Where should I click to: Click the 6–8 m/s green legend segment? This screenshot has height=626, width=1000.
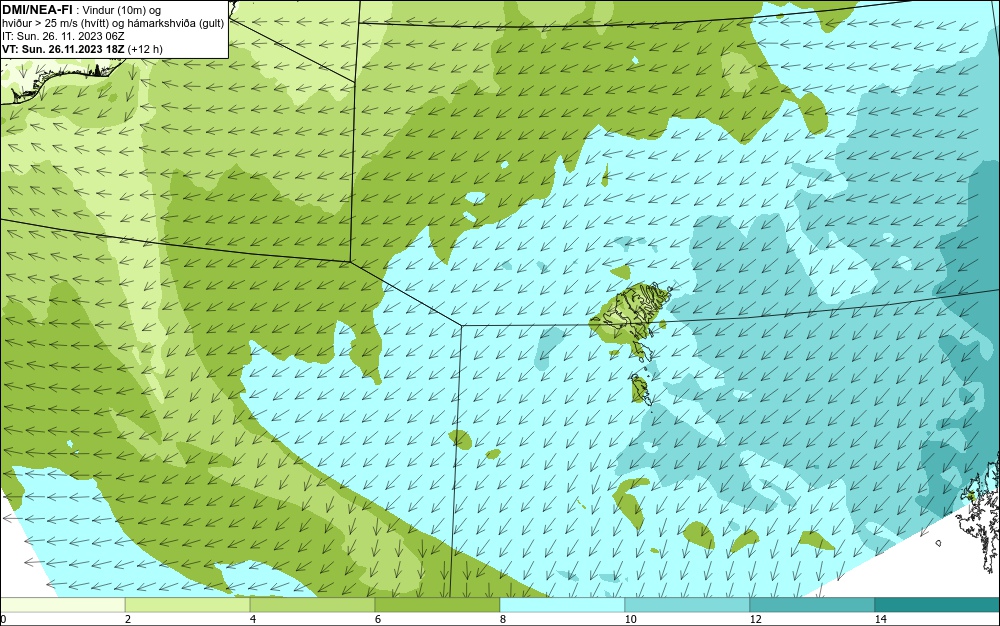click(438, 605)
